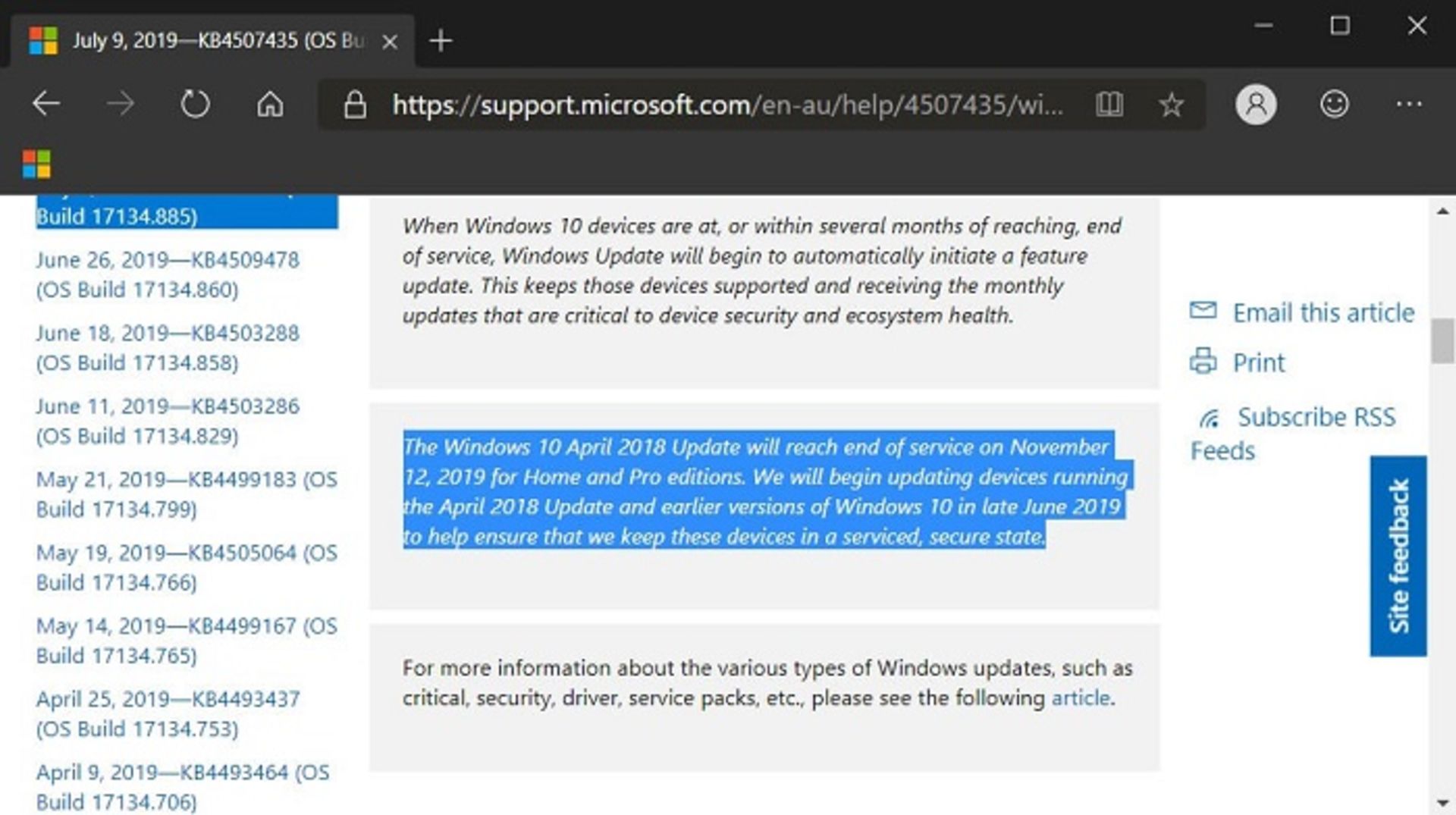Open the user profile avatar
The image size is (1456, 815).
(x=1256, y=105)
